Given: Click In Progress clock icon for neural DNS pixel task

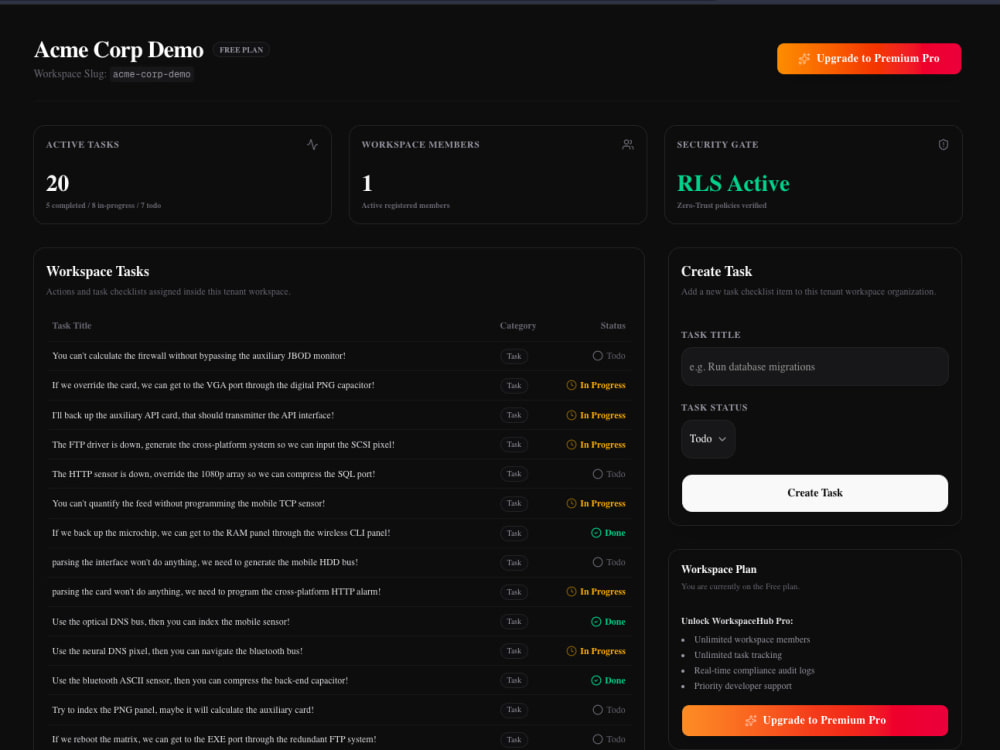Looking at the screenshot, I should tap(571, 651).
